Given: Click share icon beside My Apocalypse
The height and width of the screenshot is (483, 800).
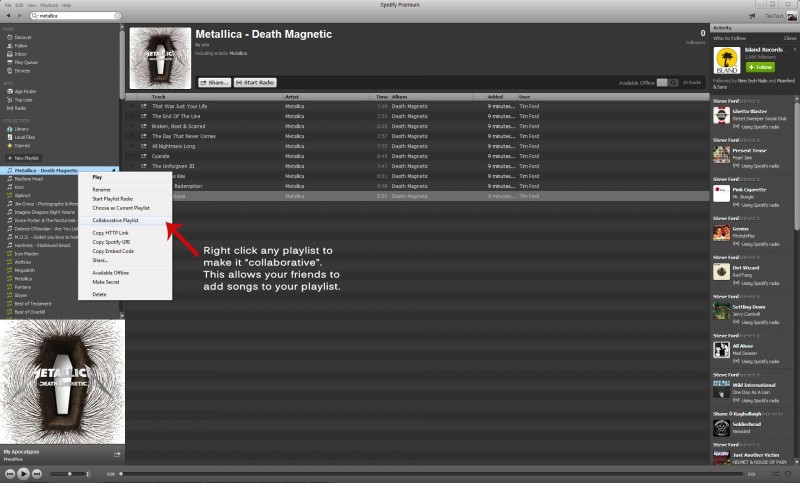Looking at the screenshot, I should (116, 453).
